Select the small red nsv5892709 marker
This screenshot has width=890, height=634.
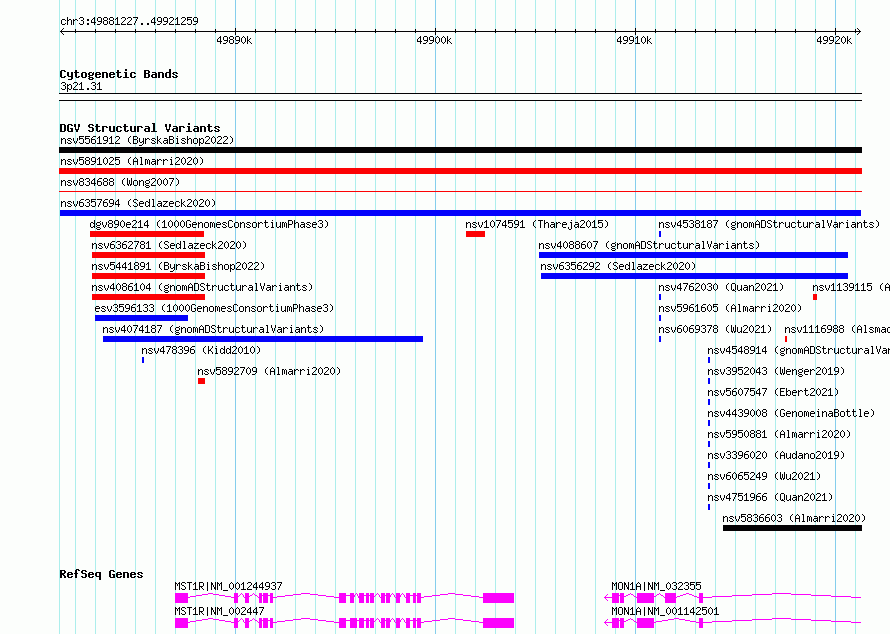pos(201,381)
